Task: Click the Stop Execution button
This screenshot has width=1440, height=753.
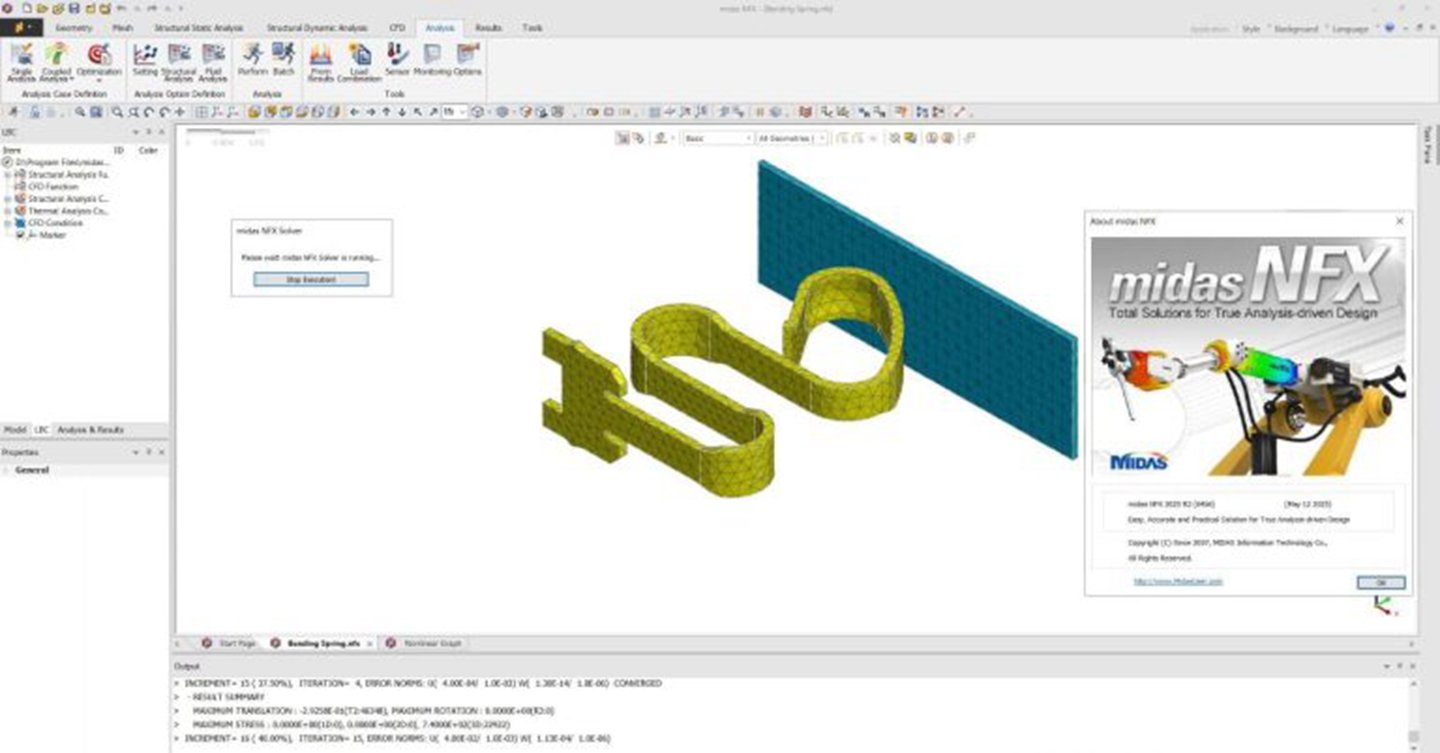Action: pyautogui.click(x=311, y=280)
